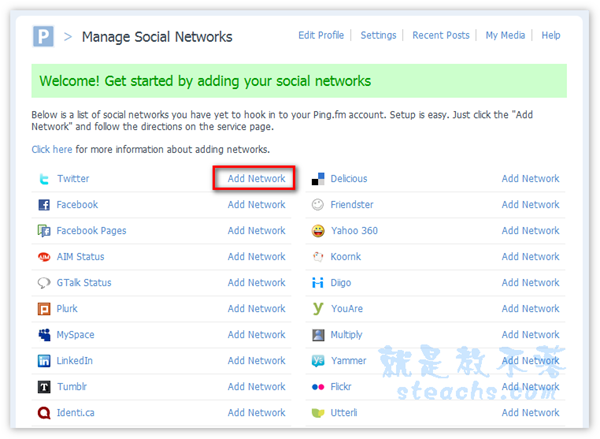Viewport: 600px width, 439px height.
Task: Open the Facebook Pages name link
Action: [91, 231]
